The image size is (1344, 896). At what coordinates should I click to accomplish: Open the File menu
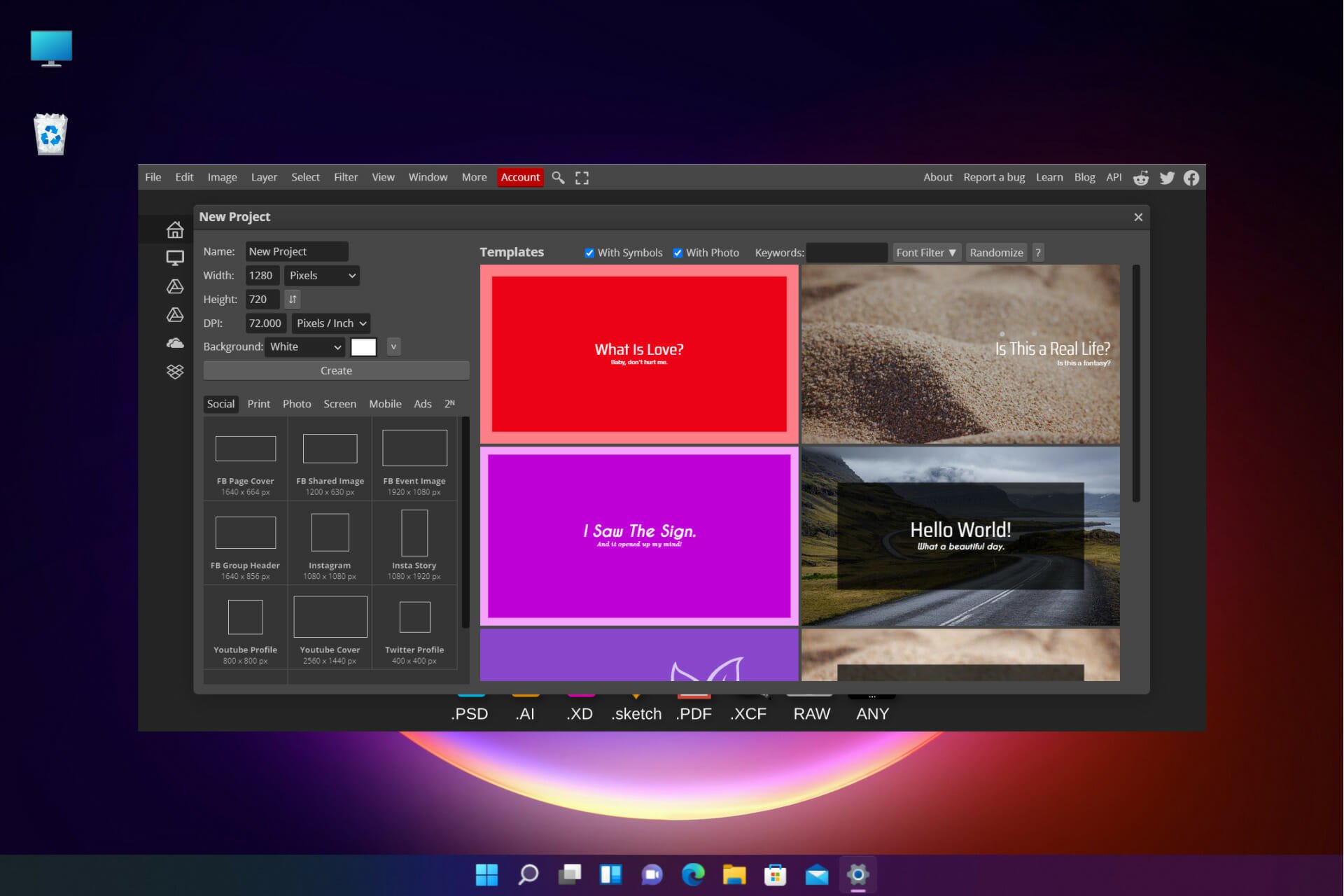[153, 178]
